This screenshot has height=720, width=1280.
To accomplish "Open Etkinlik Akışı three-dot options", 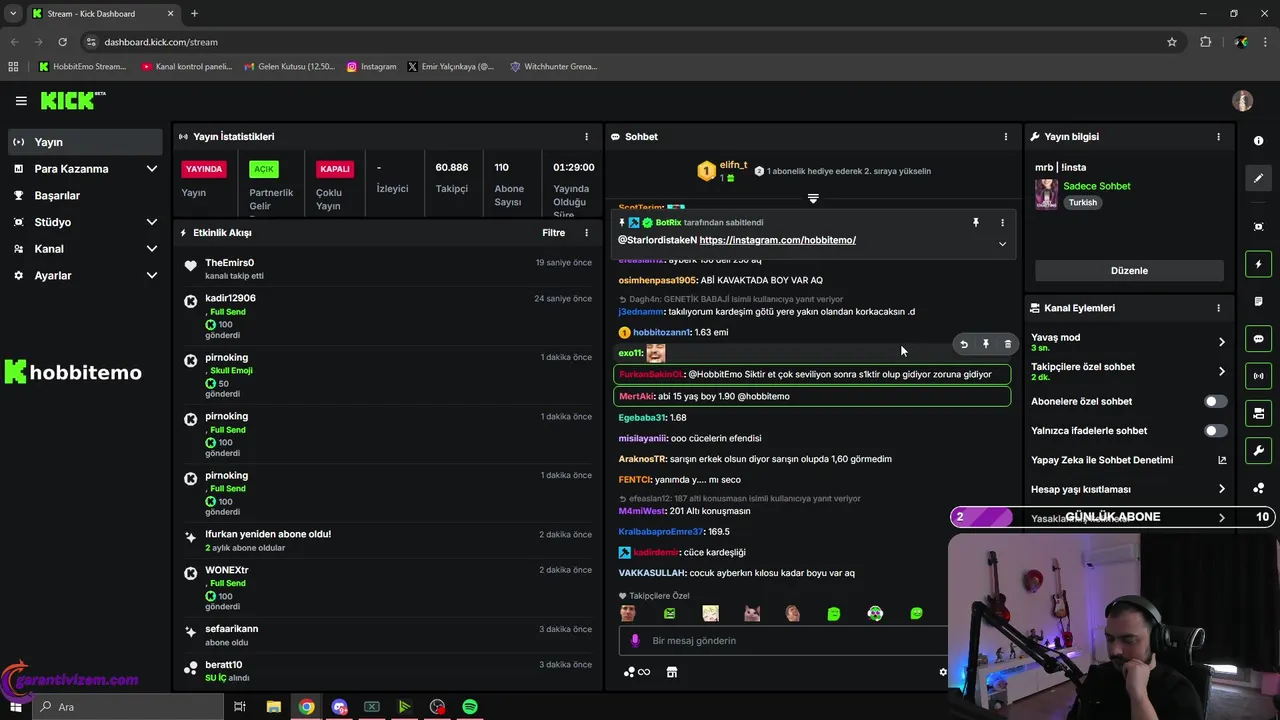I will pyautogui.click(x=587, y=233).
